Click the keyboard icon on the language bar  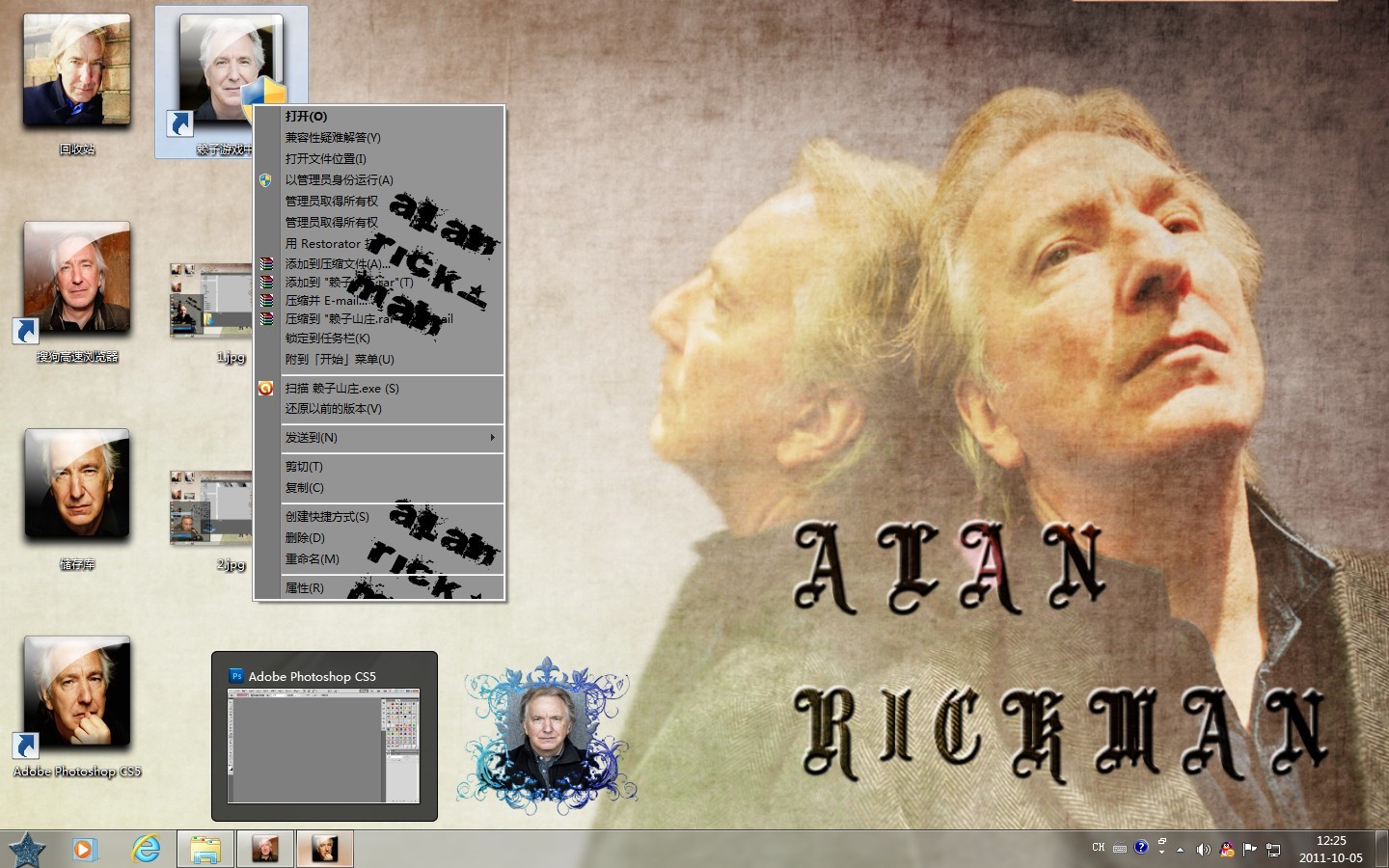[x=1120, y=849]
